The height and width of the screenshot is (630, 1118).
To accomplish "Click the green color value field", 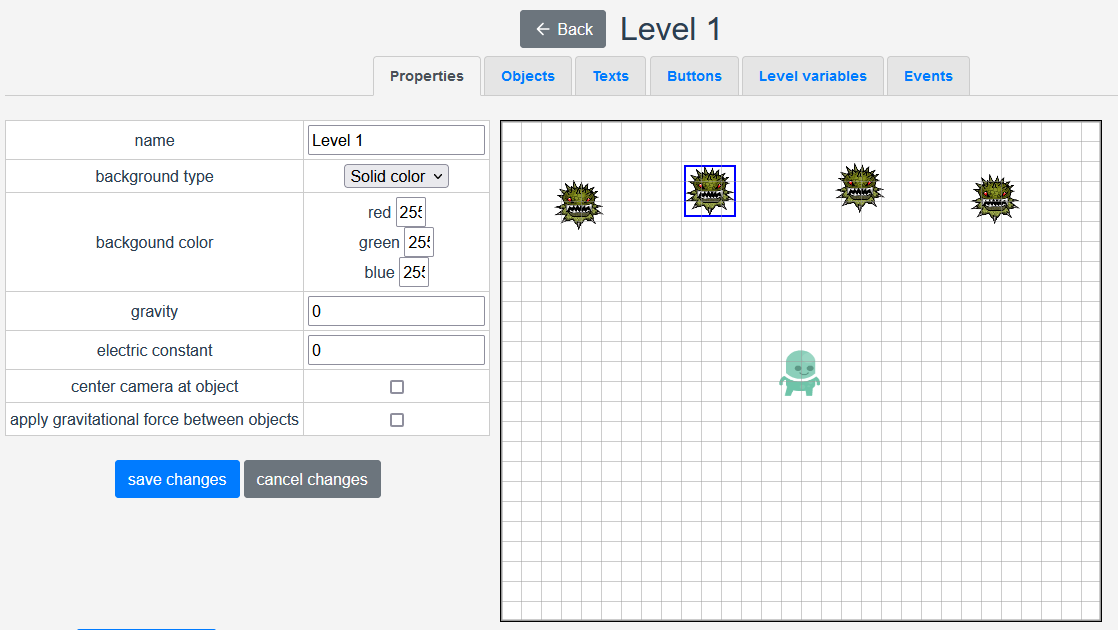I will (418, 243).
